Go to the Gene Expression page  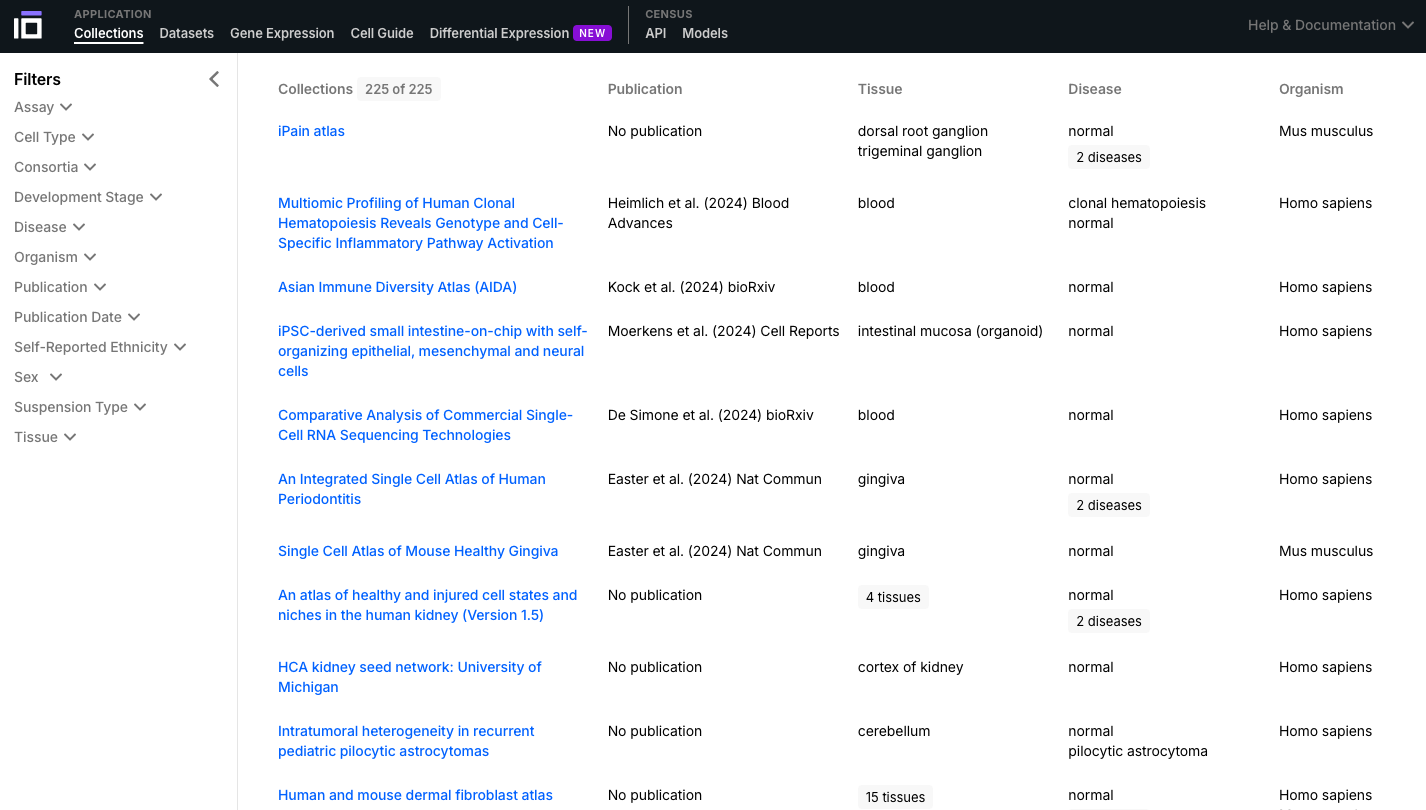click(x=282, y=33)
